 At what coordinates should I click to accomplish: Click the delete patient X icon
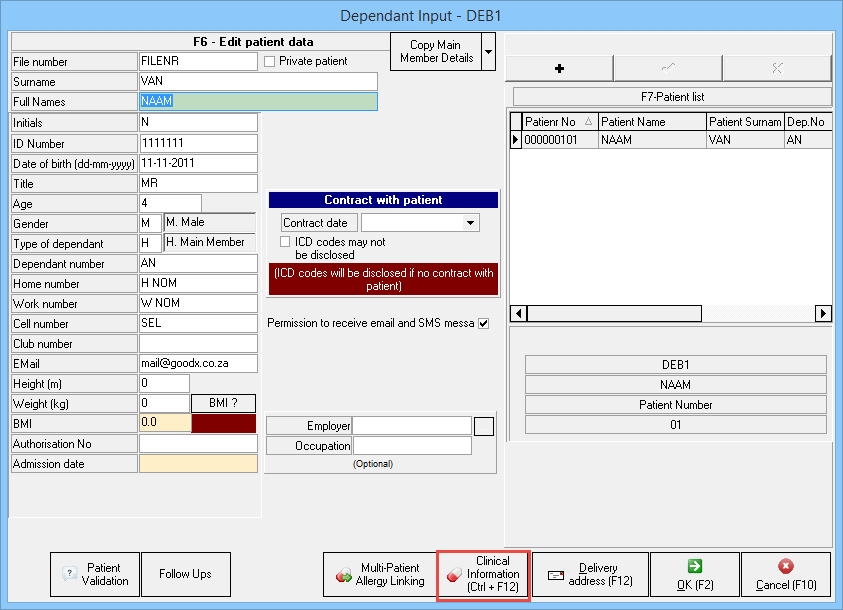pos(776,68)
